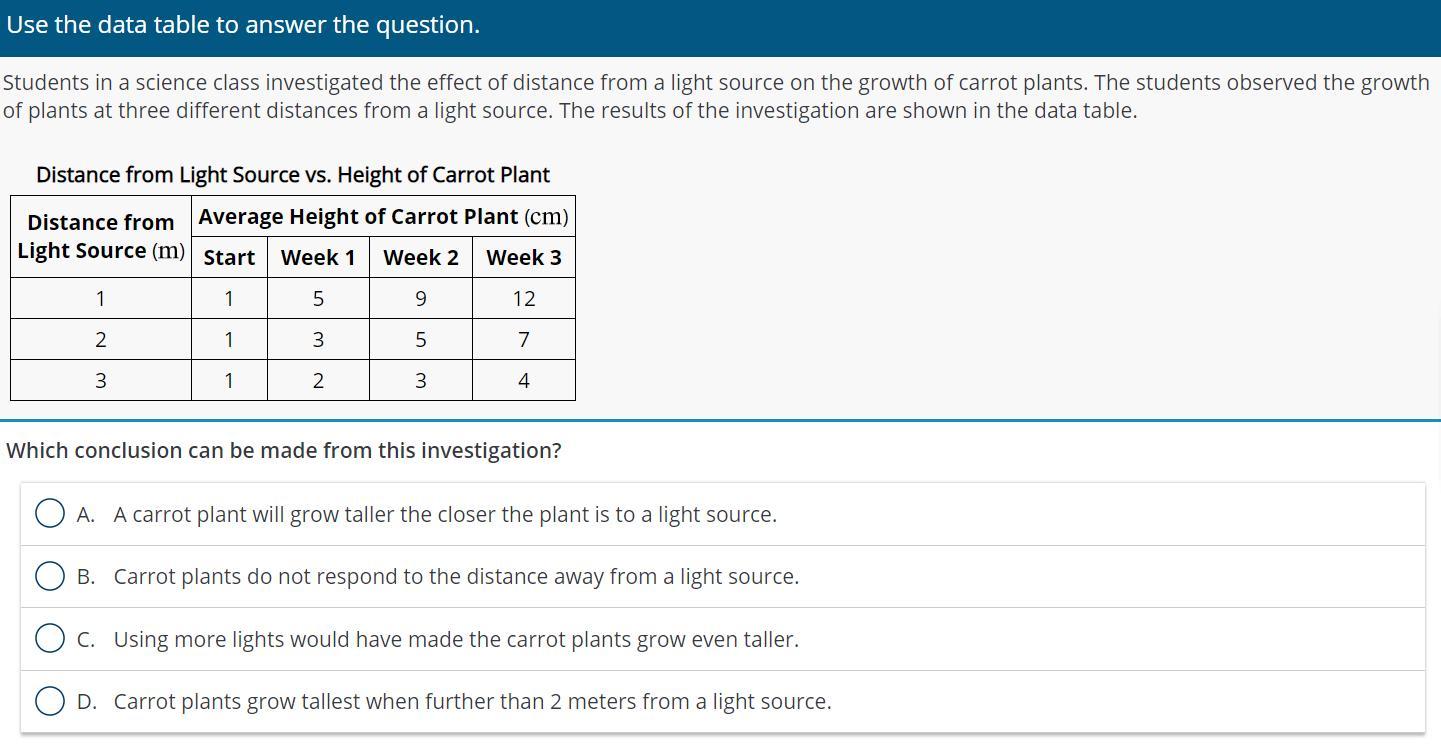The height and width of the screenshot is (746, 1441).
Task: Select radio button for answer B
Action: pos(50,577)
